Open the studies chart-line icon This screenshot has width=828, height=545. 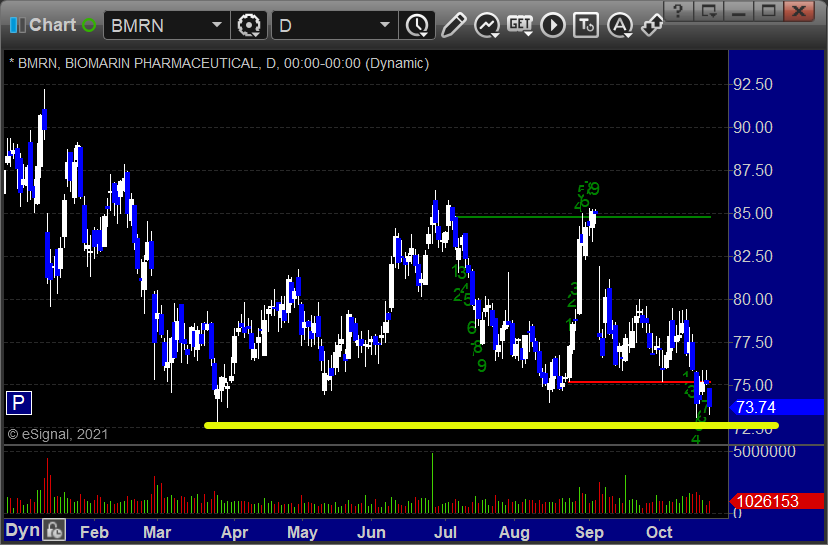tap(487, 25)
